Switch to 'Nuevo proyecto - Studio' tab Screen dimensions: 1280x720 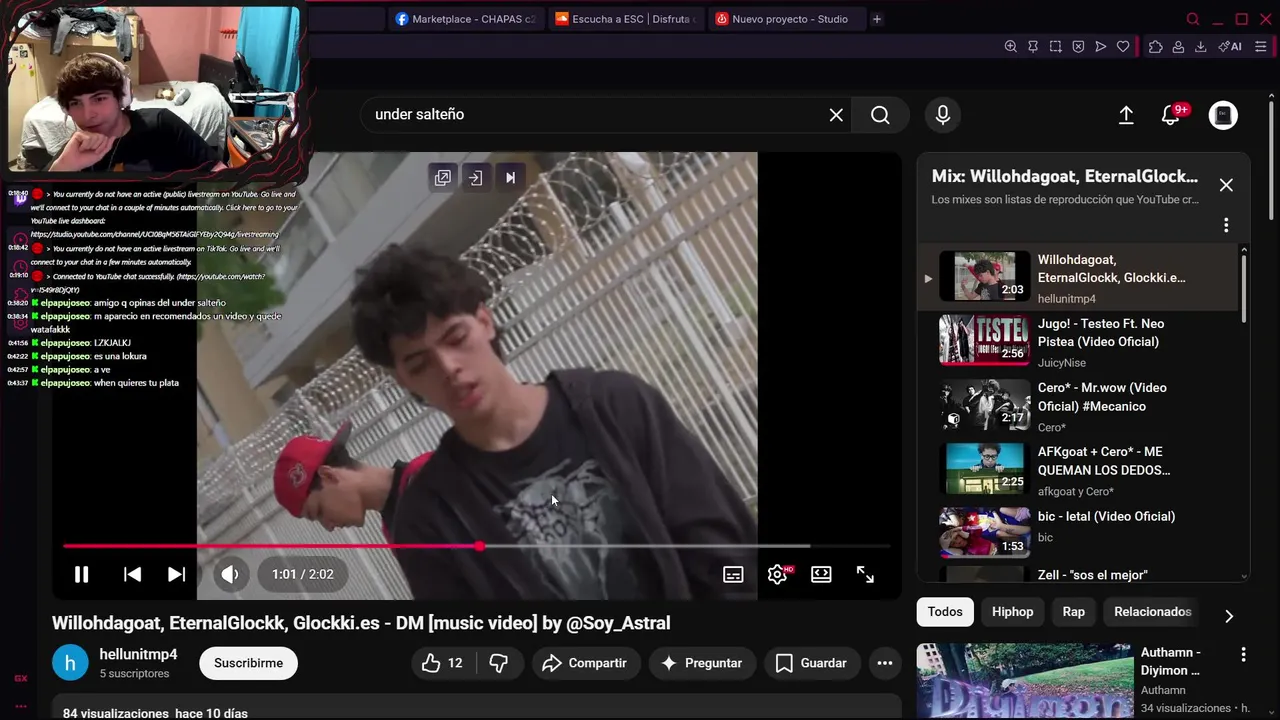785,19
